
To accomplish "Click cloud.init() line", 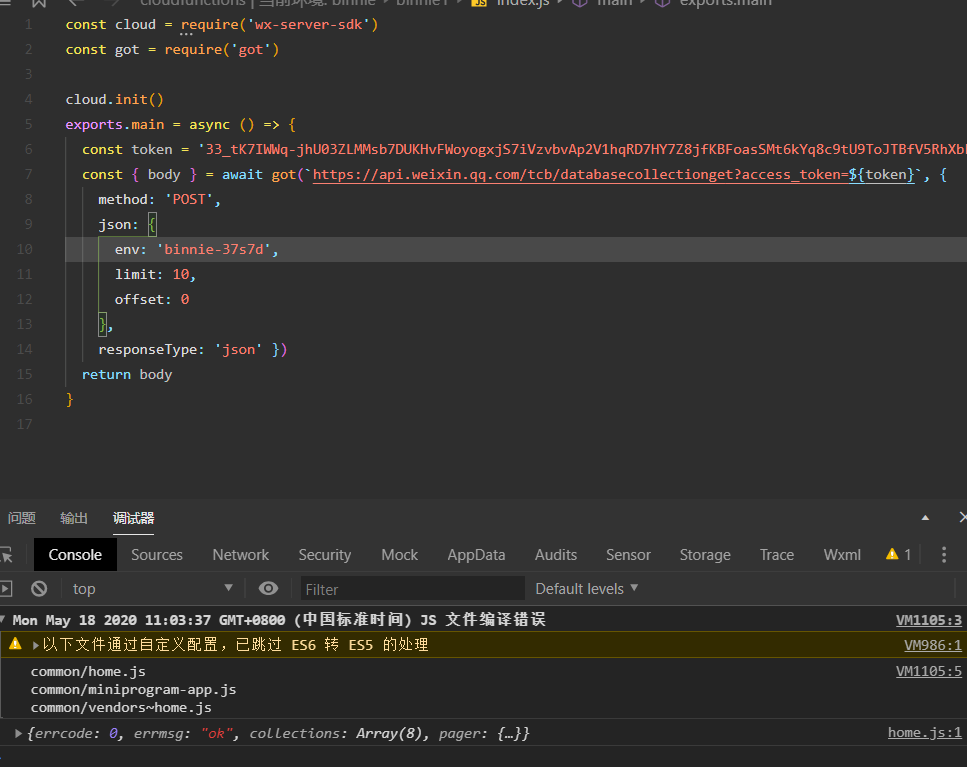I will pos(115,99).
